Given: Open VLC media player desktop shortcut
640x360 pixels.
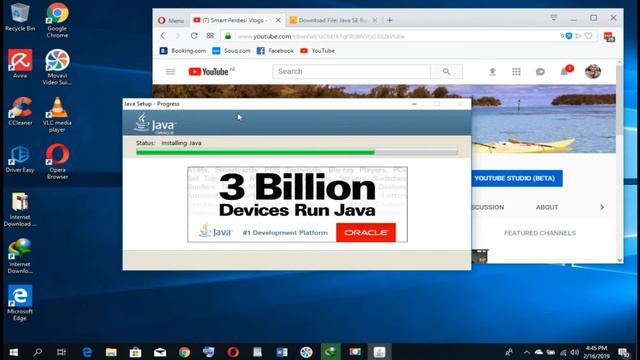Looking at the screenshot, I should click(57, 115).
